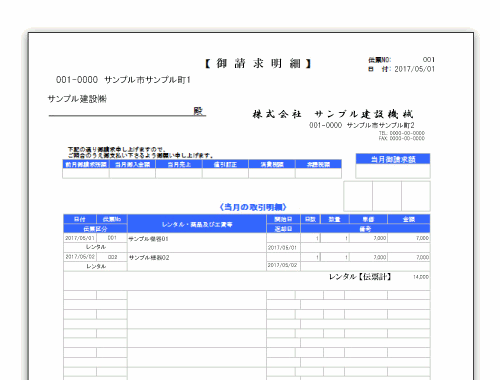Click the empty cell under 当月売上
This screenshot has height=380, width=500.
click(179, 173)
